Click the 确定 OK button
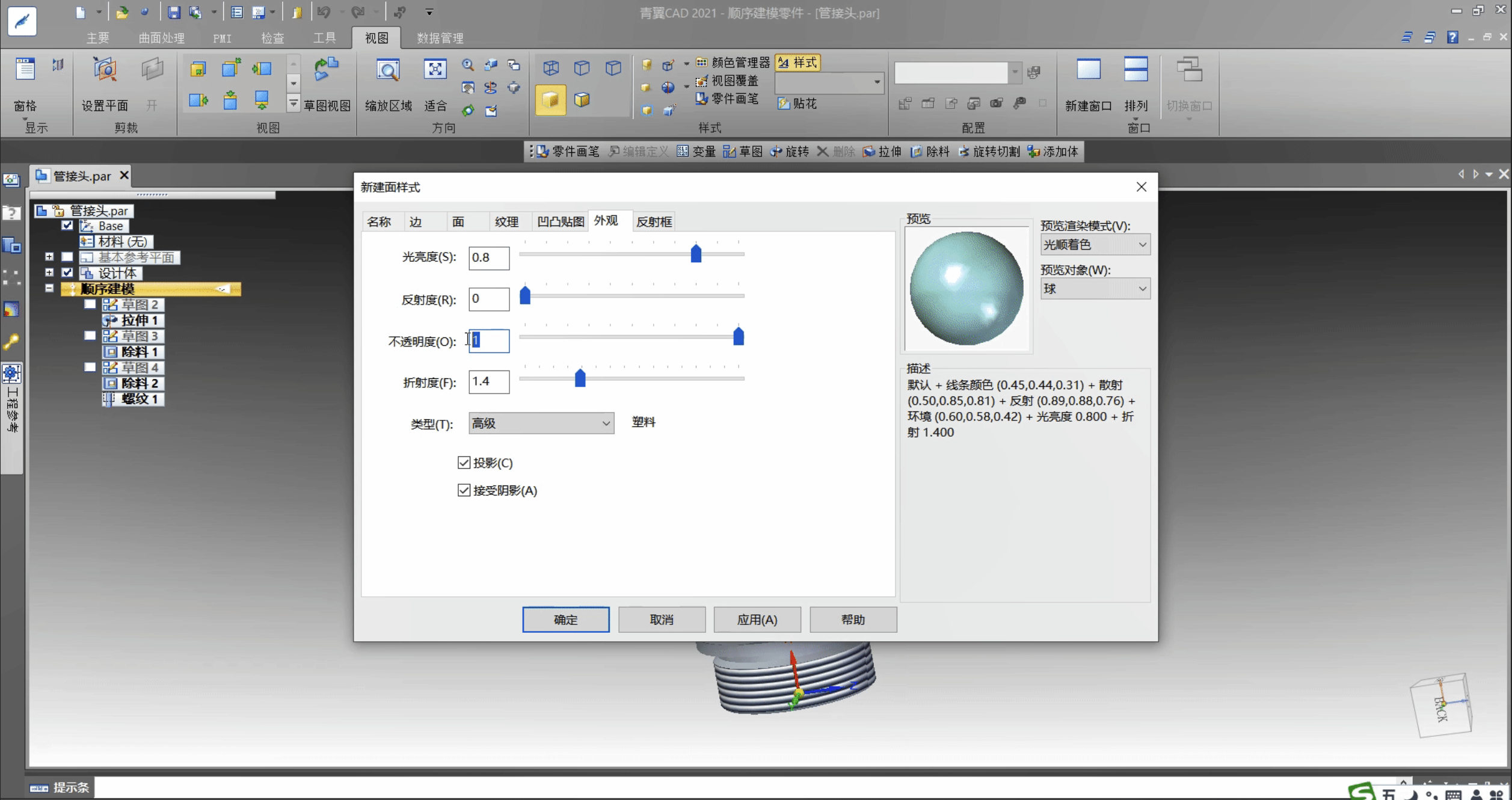This screenshot has width=1512, height=800. 565,620
